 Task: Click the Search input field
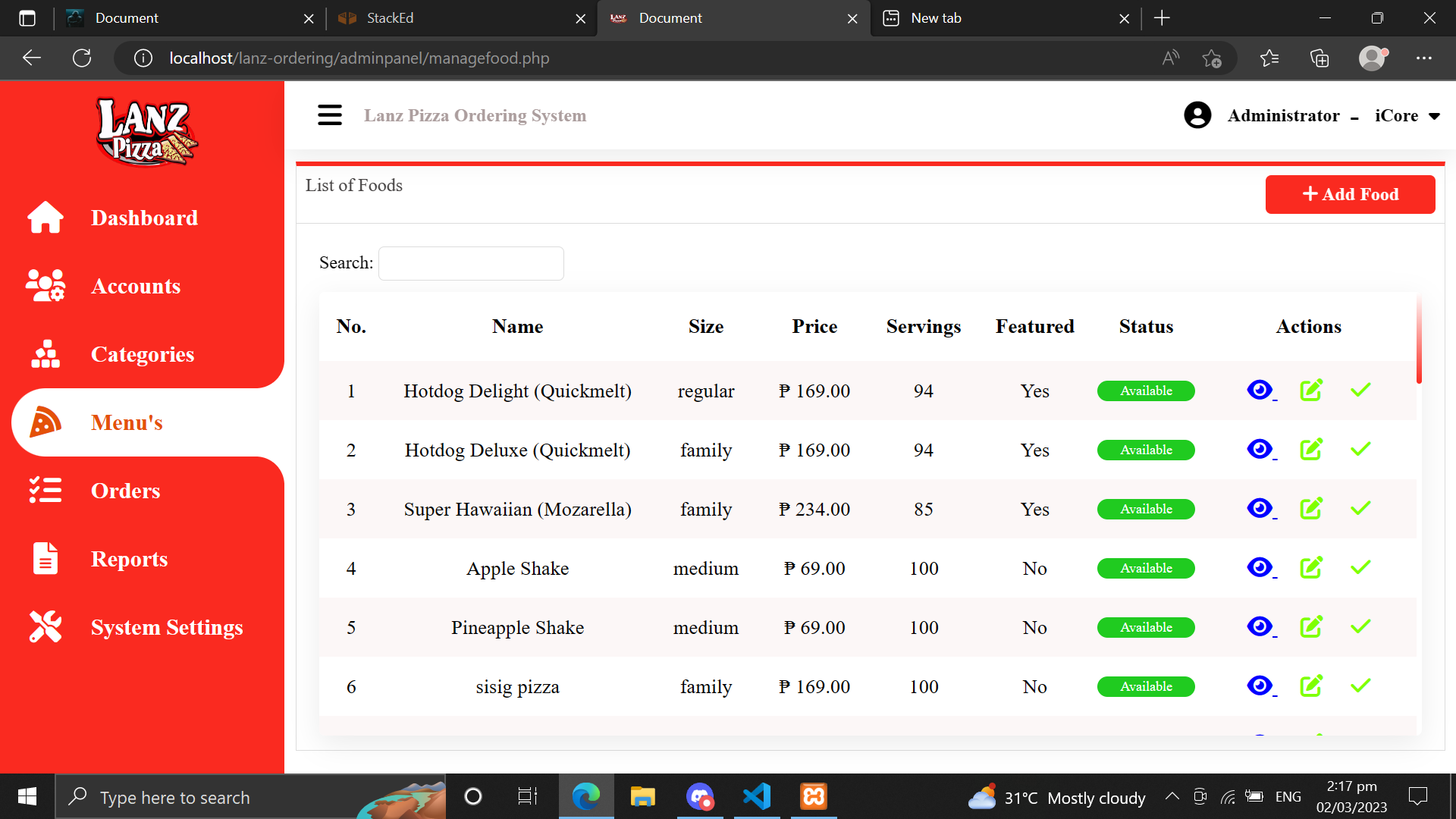(471, 263)
